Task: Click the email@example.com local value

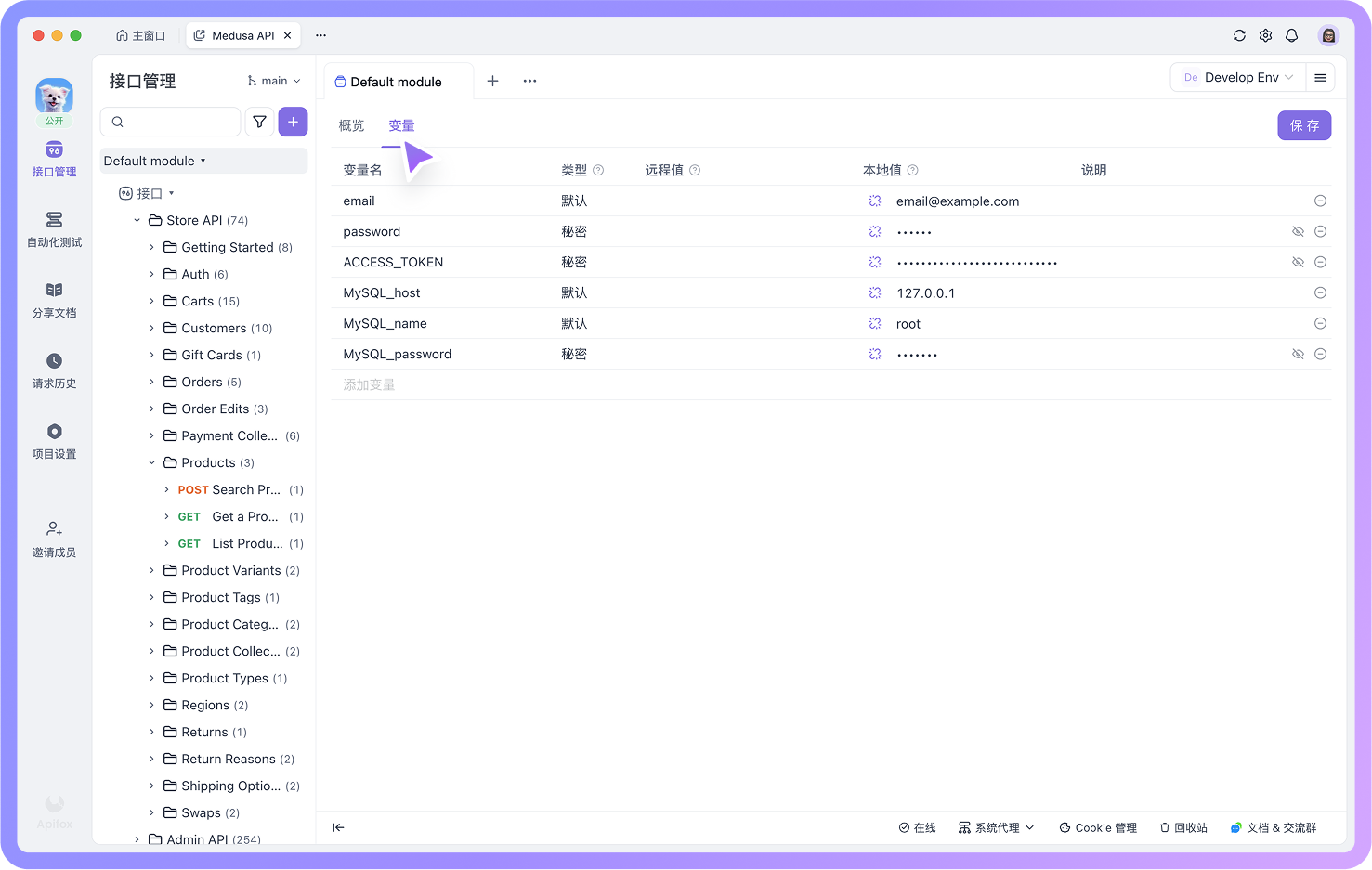Action: [x=958, y=201]
